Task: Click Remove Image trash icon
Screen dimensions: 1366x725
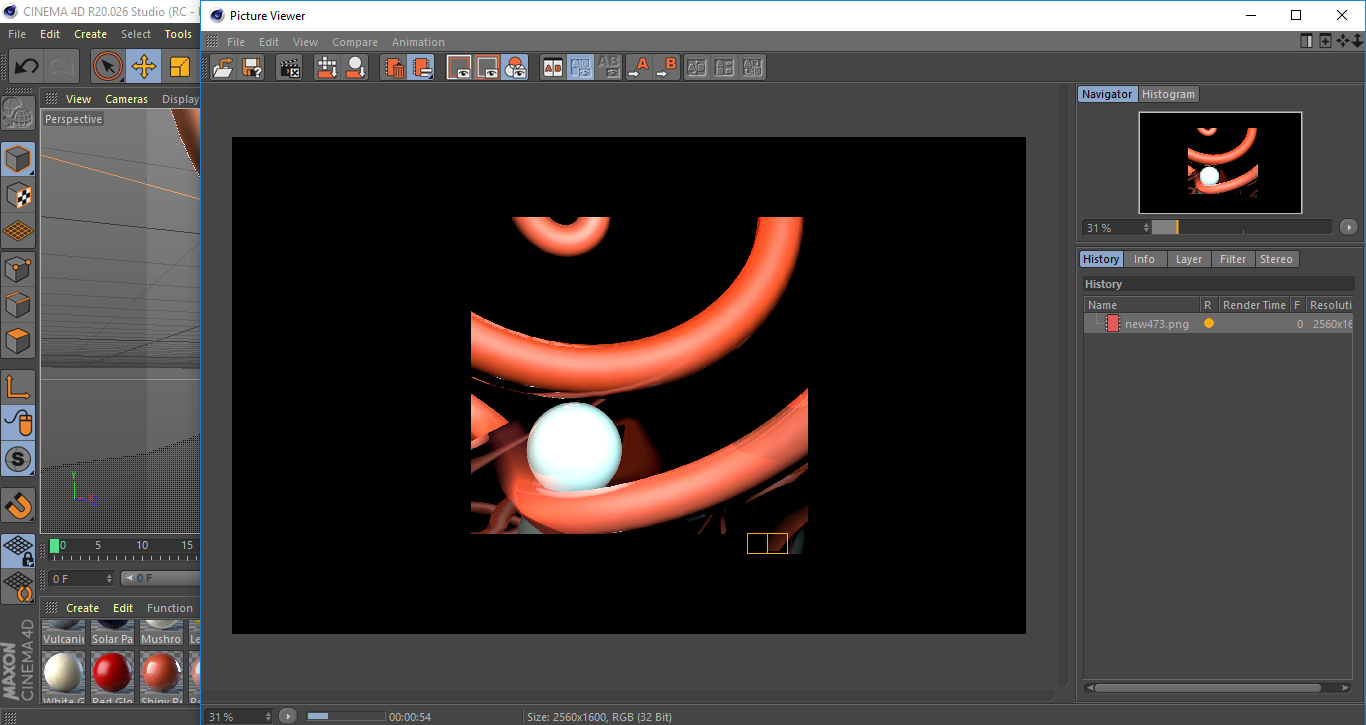Action: point(393,68)
